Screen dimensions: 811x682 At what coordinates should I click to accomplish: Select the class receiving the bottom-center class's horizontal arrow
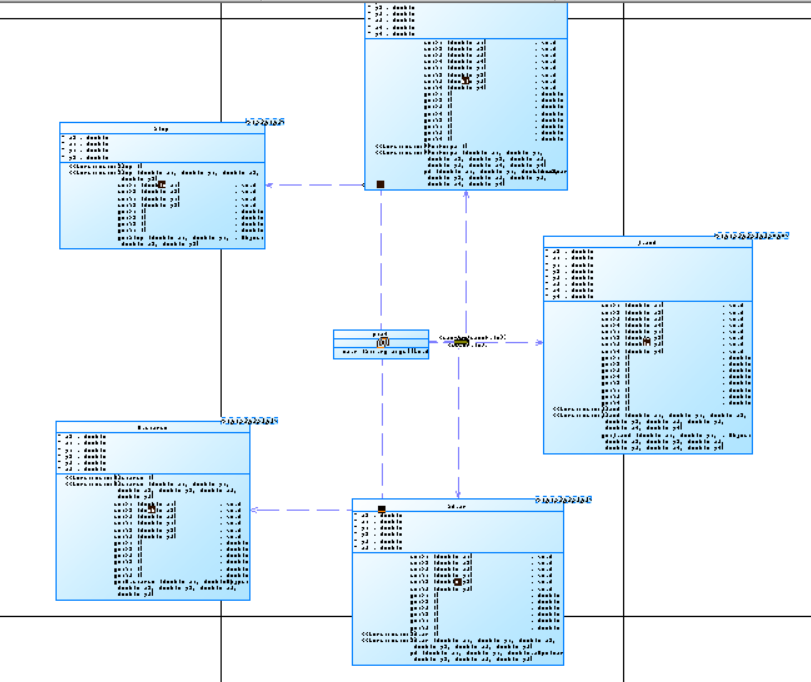pos(153,511)
